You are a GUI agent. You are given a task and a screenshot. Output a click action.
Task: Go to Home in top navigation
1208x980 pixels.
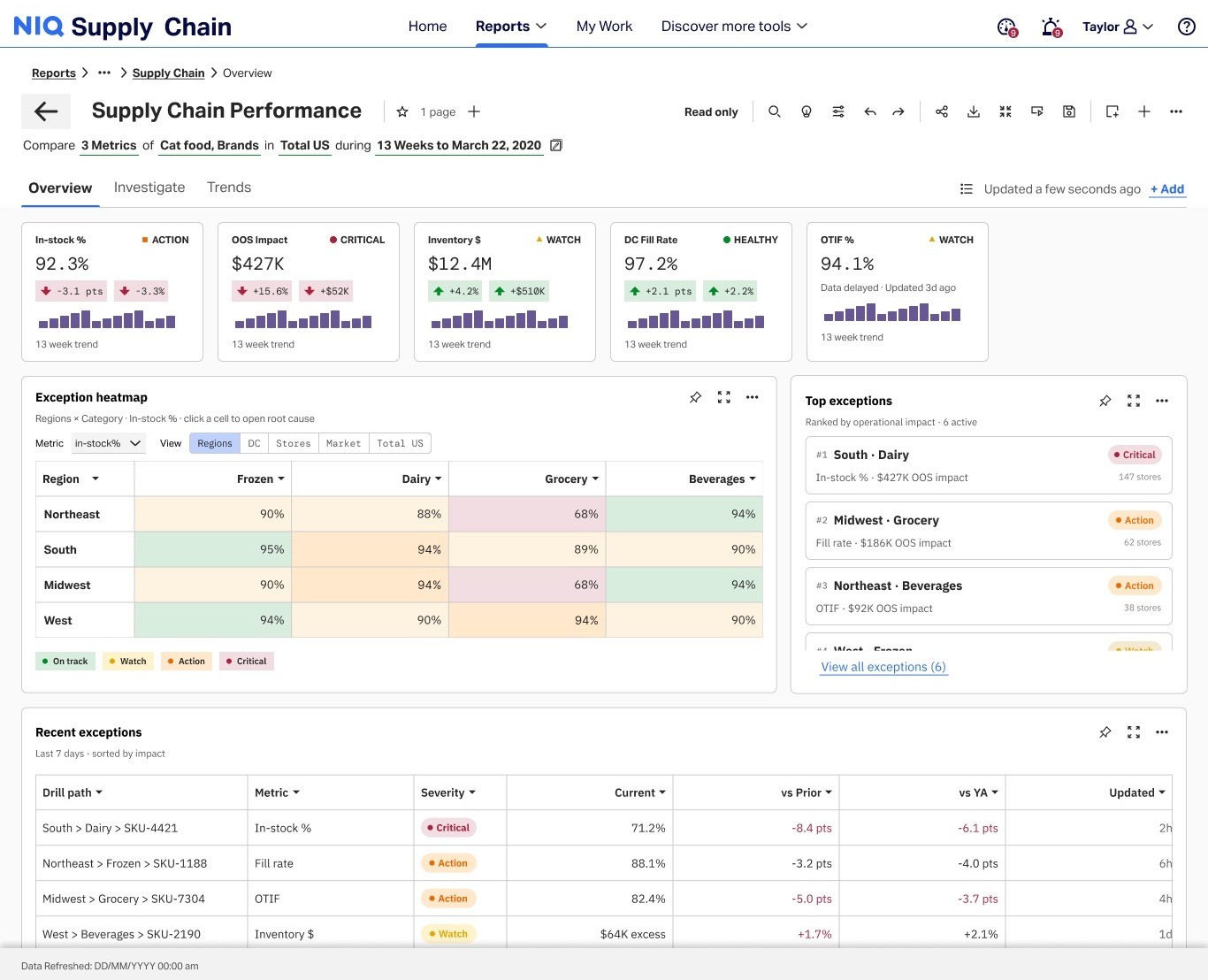427,27
